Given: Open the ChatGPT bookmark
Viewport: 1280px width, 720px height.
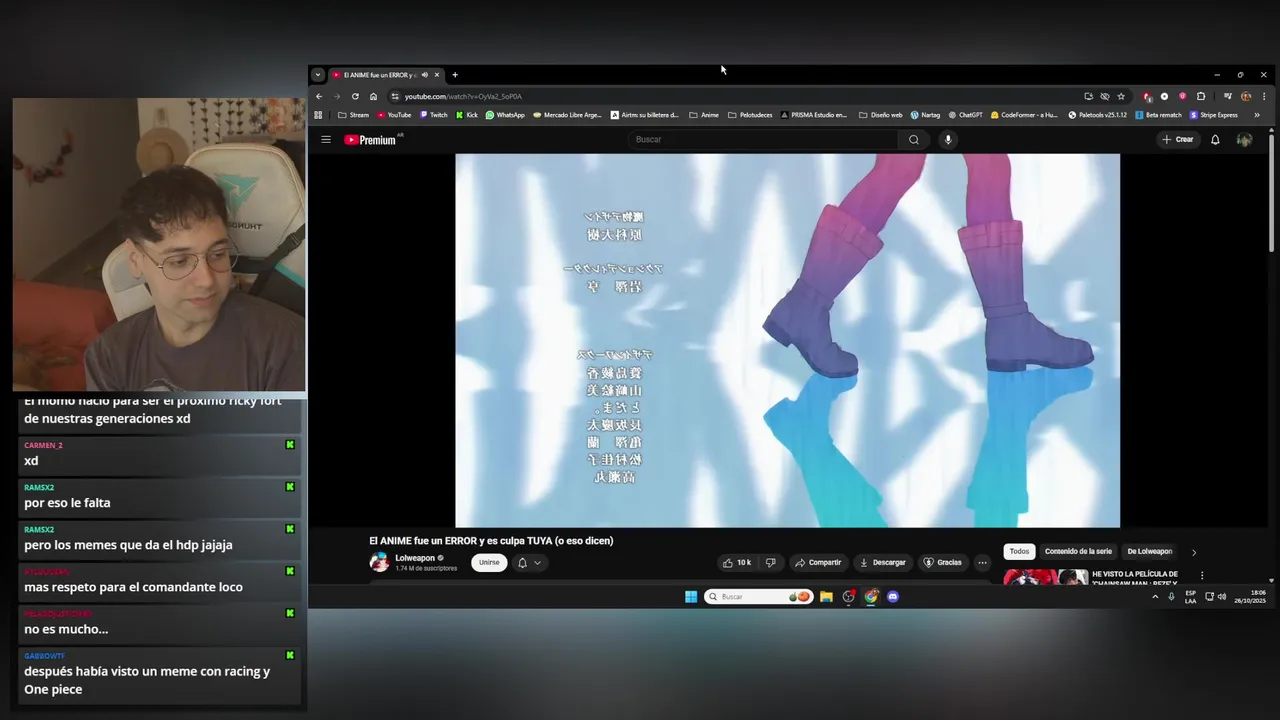Looking at the screenshot, I should point(966,115).
